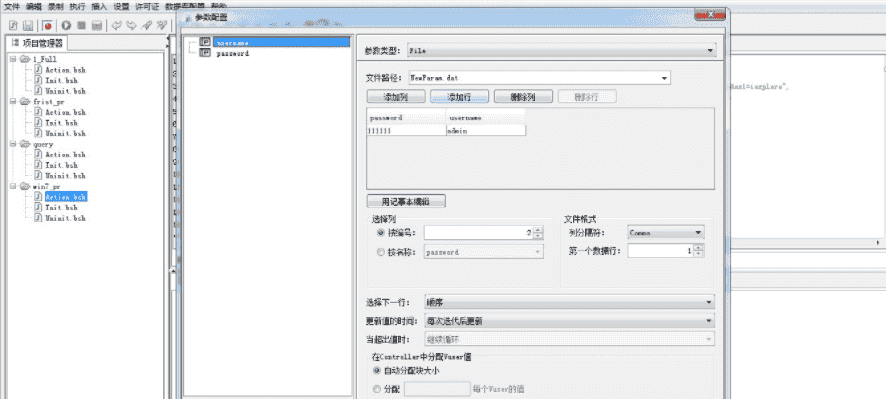Screen dimensions: 886x399
Task: Open the 设置 menu
Action: tap(121, 7)
